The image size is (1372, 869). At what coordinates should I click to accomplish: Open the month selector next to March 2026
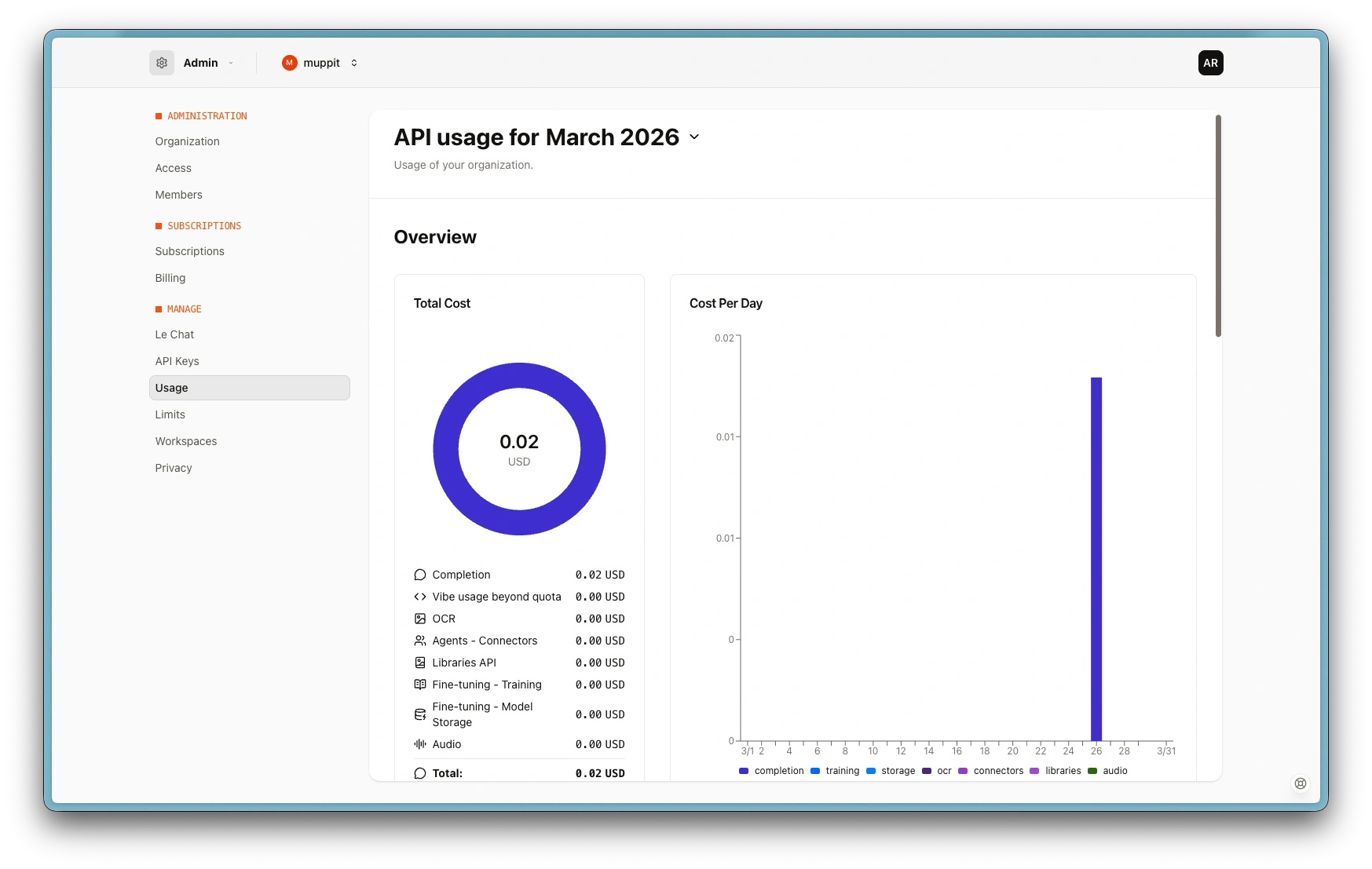click(694, 137)
